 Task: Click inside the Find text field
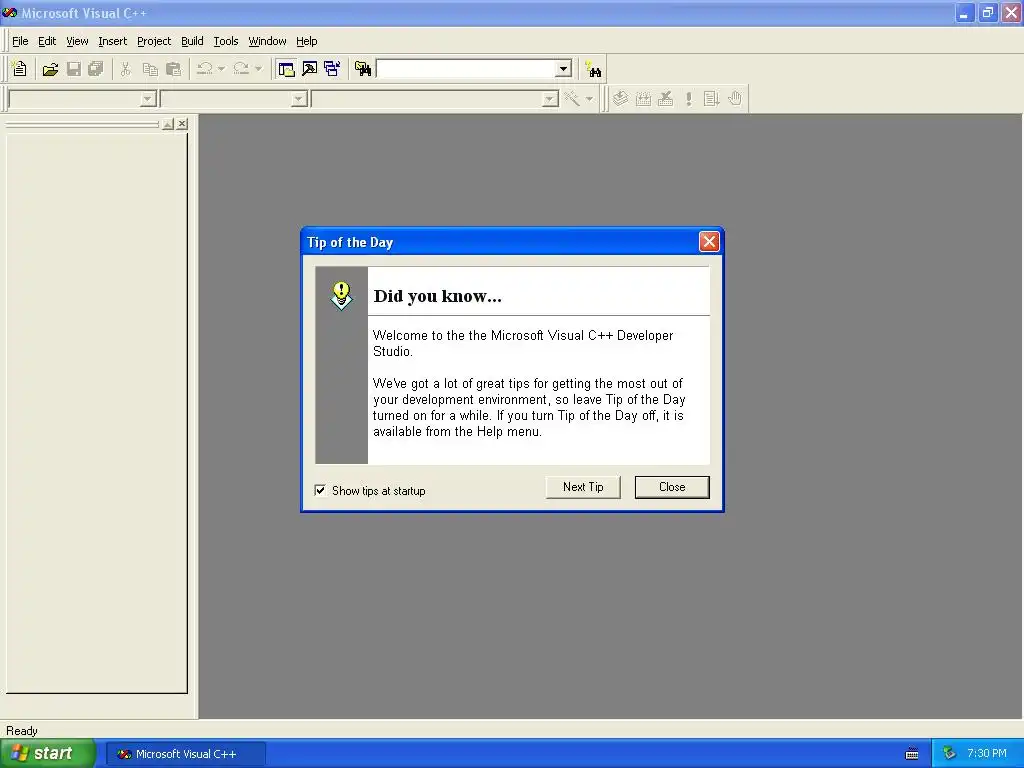(x=466, y=69)
